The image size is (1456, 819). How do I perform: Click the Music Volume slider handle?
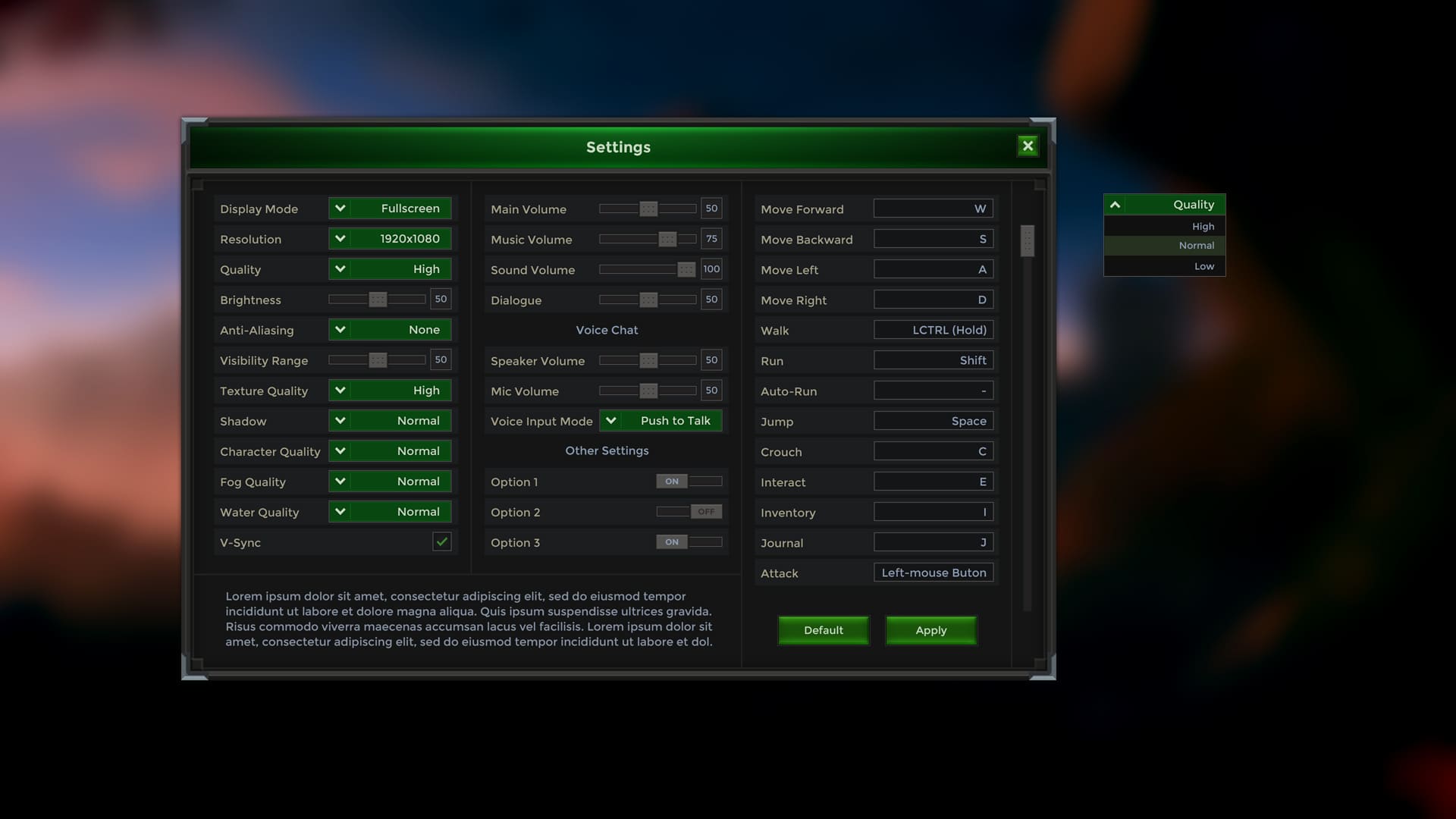667,239
